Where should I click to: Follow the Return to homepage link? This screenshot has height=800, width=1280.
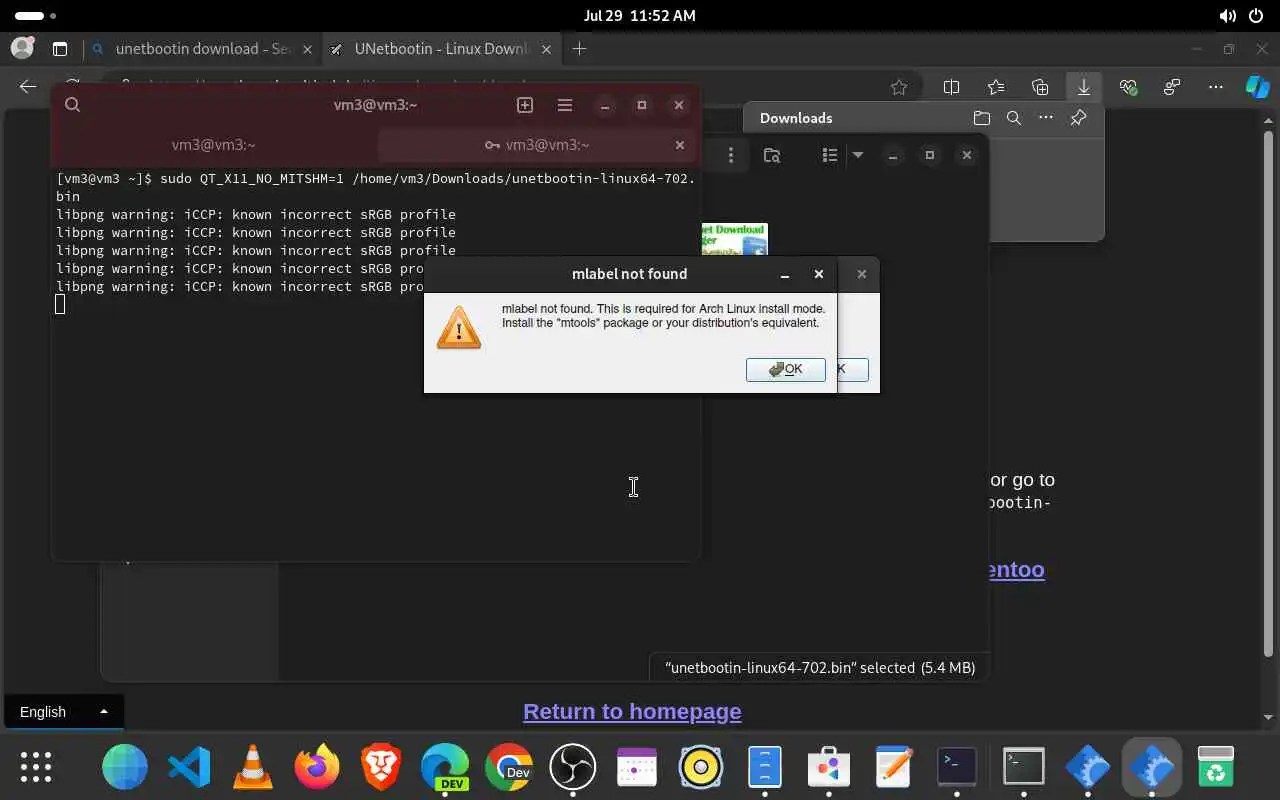(632, 712)
